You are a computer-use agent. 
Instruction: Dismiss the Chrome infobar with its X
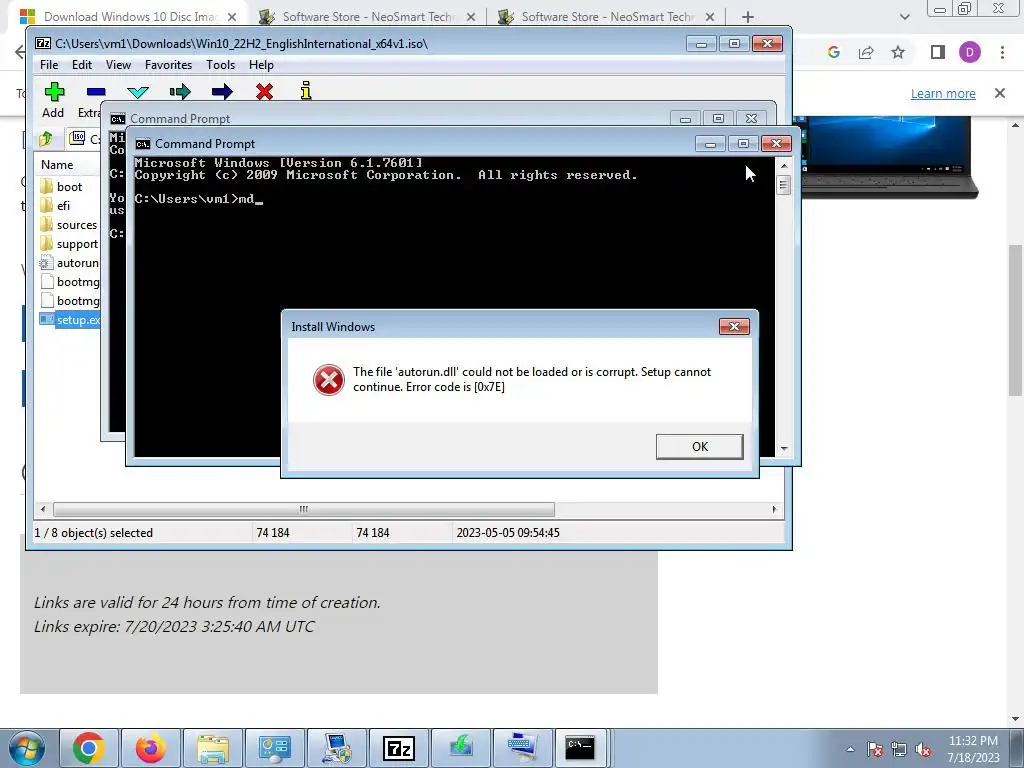1000,93
